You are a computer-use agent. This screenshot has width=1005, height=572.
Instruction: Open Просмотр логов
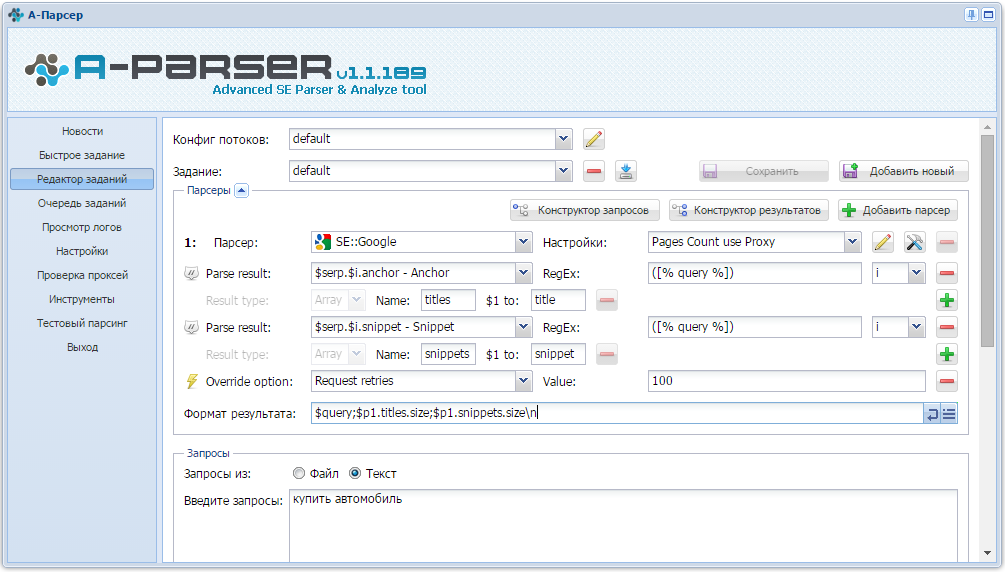(82, 227)
